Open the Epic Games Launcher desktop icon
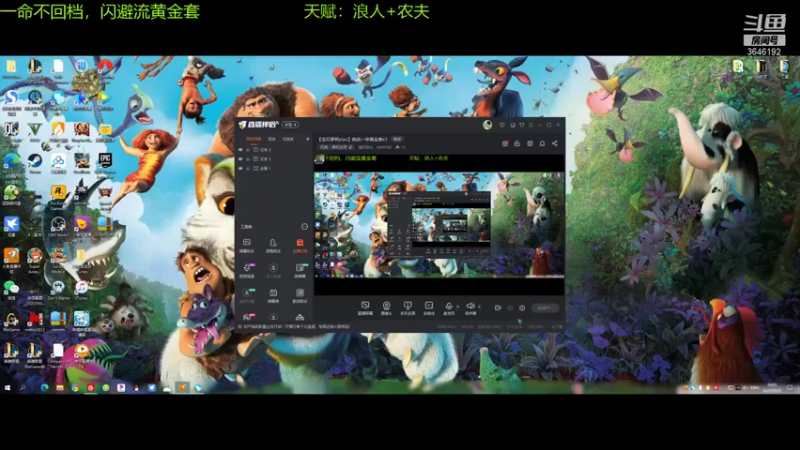The width and height of the screenshot is (800, 450). 105,163
